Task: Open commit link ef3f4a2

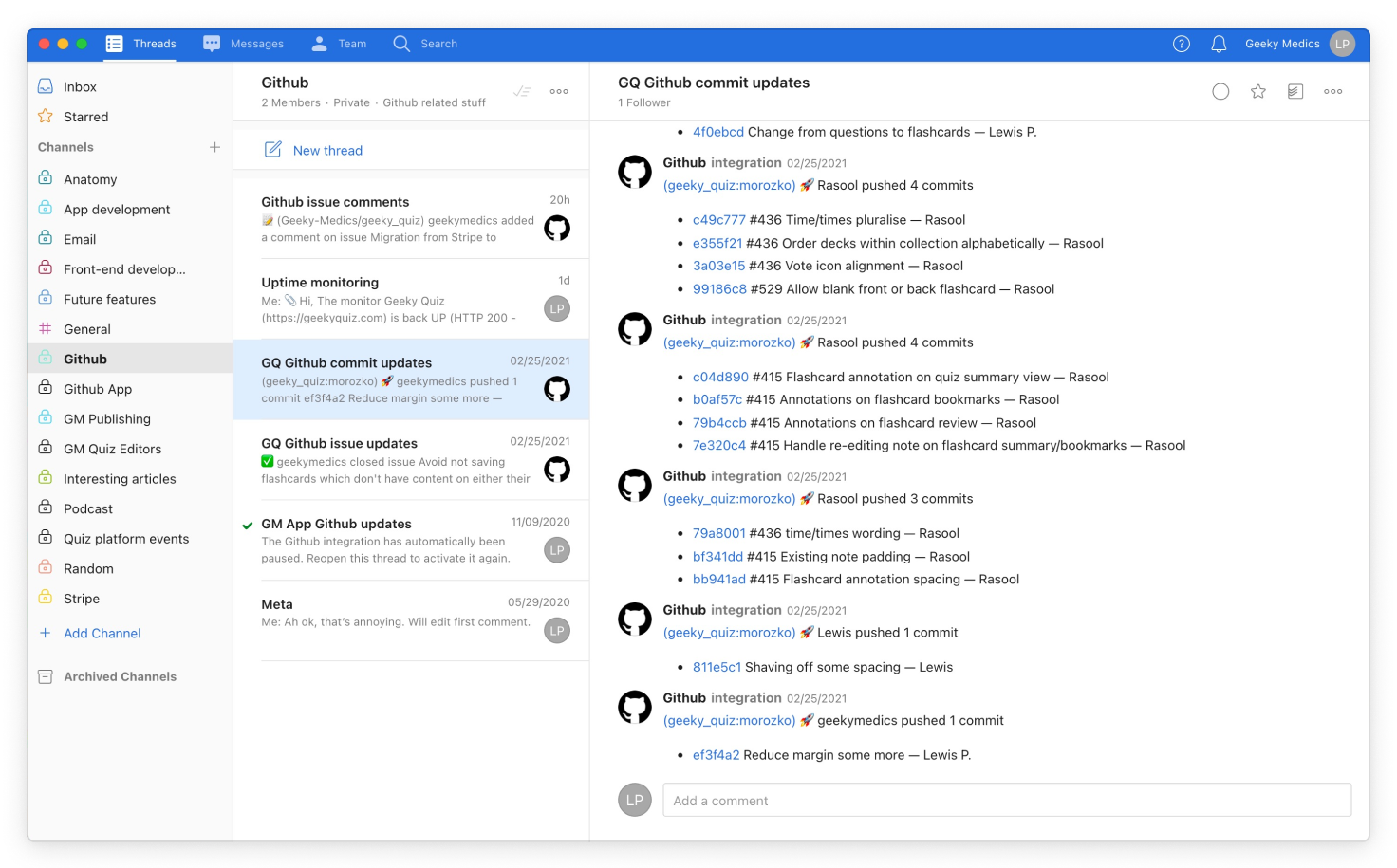Action: tap(716, 755)
